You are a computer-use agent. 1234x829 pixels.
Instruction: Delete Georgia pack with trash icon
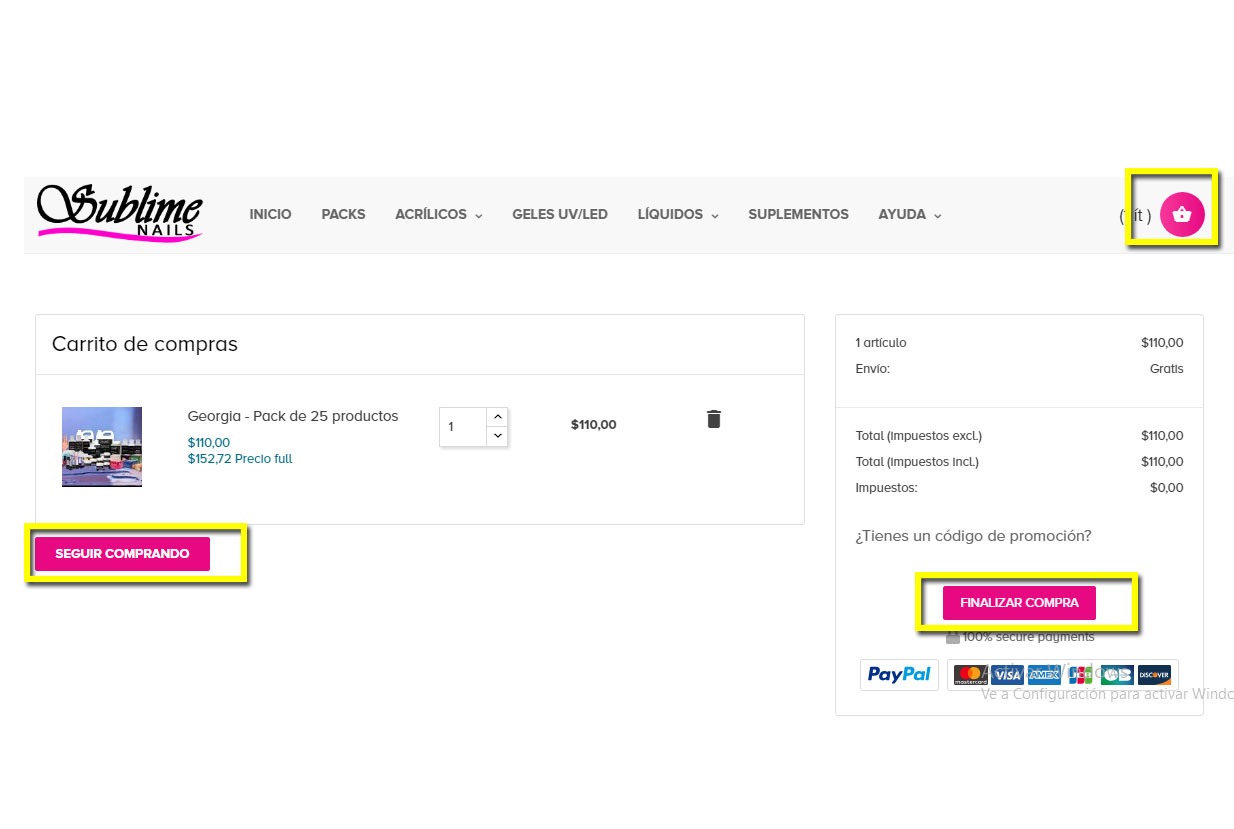click(713, 419)
